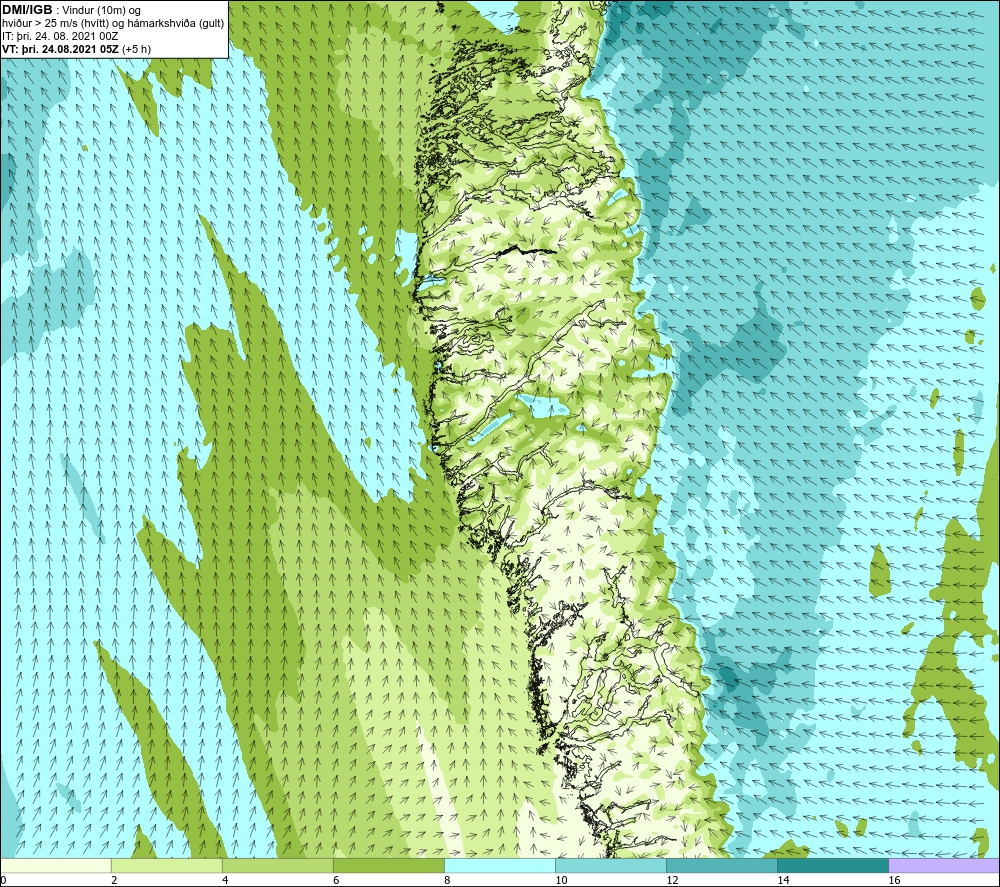This screenshot has width=1000, height=887.
Task: Click the 'VT: þri. 24.08.2021 05Z' valid time
Action: 60,49
